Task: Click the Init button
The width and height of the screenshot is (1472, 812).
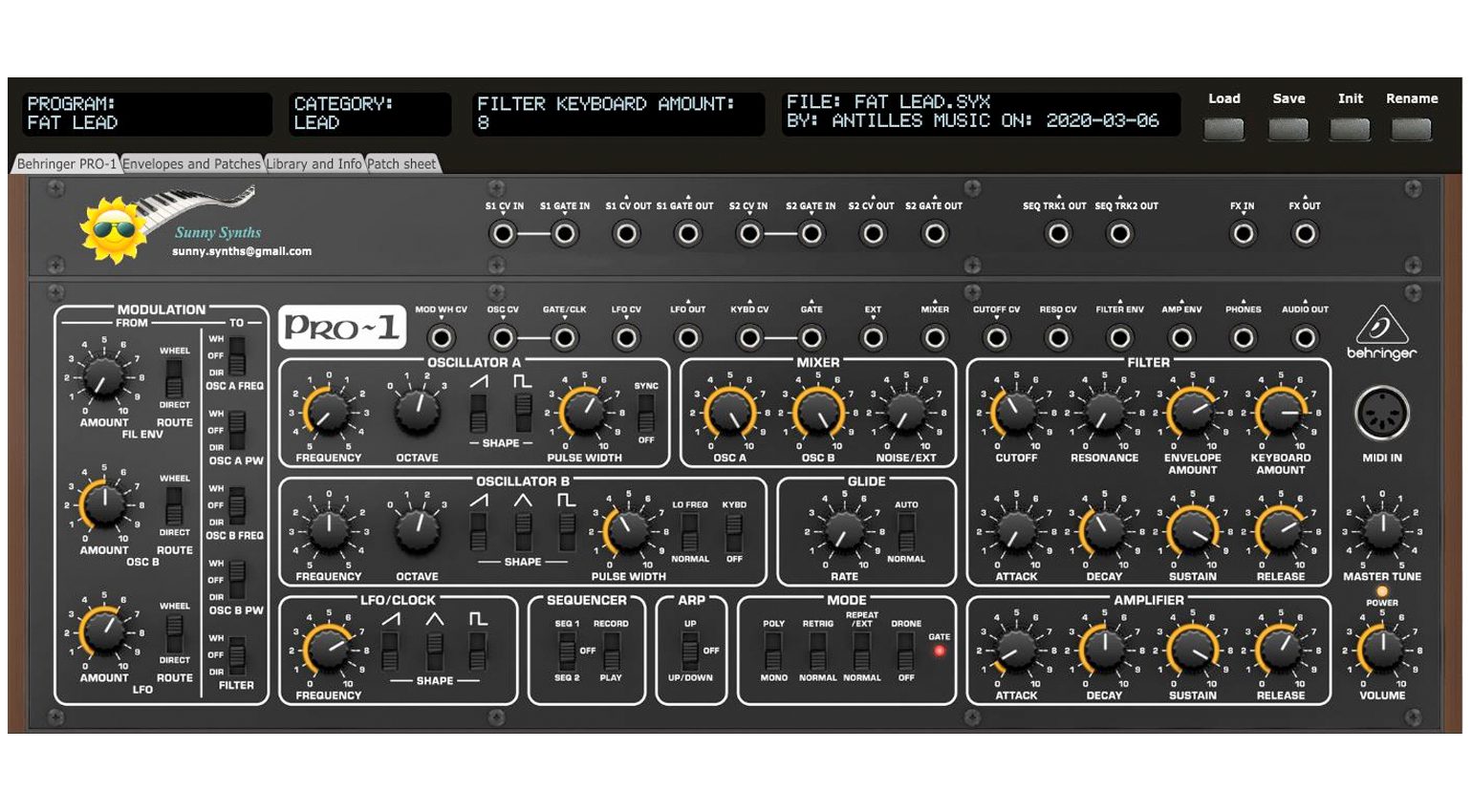Action: 1351,129
